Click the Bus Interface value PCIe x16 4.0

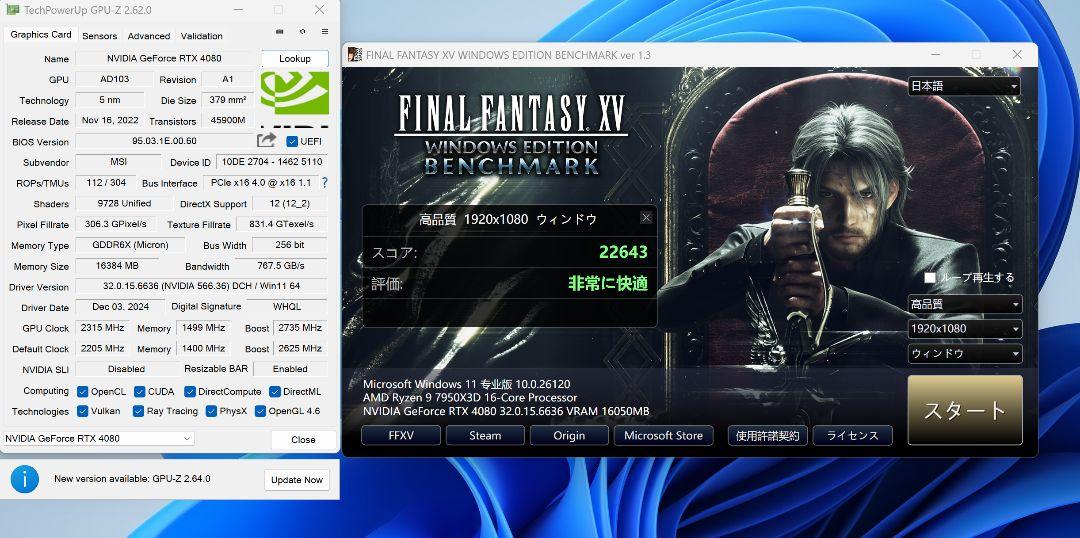click(260, 183)
